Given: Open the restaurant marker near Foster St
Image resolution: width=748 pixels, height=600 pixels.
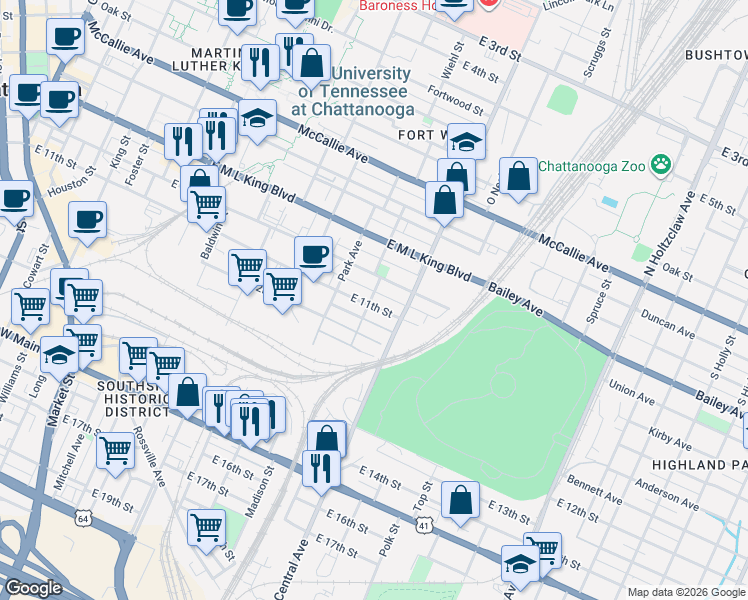Looking at the screenshot, I should pyautogui.click(x=184, y=145).
